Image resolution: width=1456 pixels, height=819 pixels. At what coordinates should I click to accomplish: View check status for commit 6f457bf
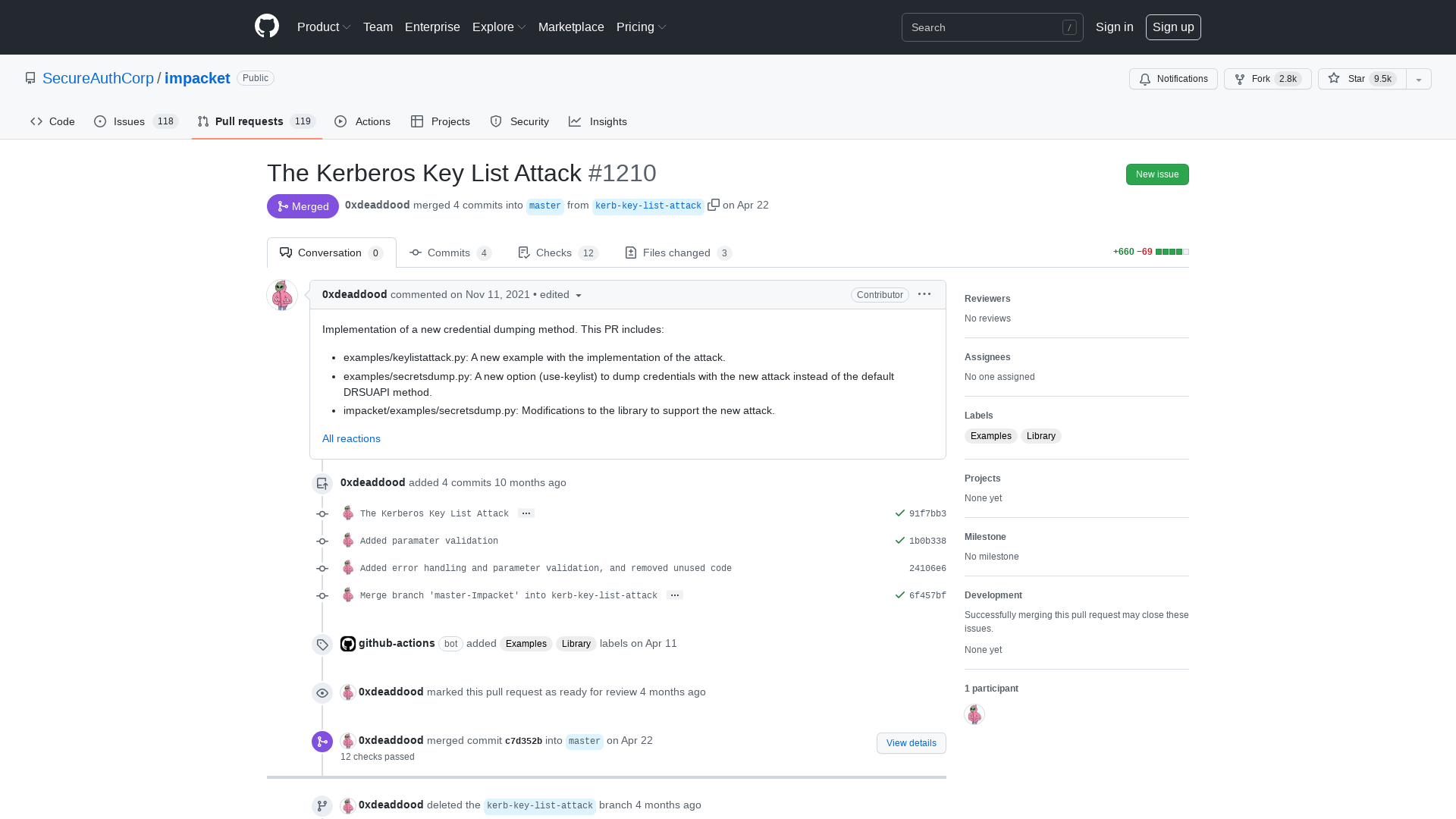(x=900, y=595)
